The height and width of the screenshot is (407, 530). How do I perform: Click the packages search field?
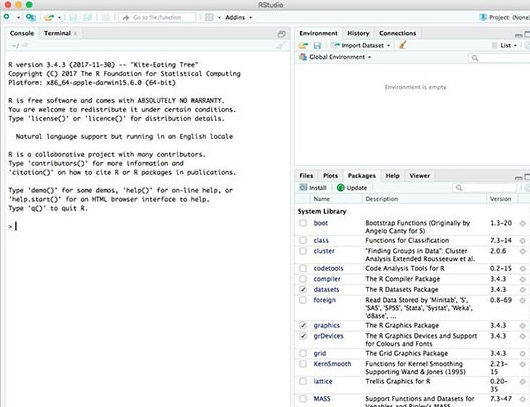coord(485,188)
